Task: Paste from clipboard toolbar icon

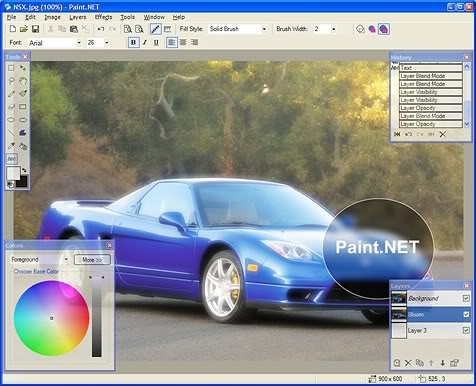Action: click(74, 29)
